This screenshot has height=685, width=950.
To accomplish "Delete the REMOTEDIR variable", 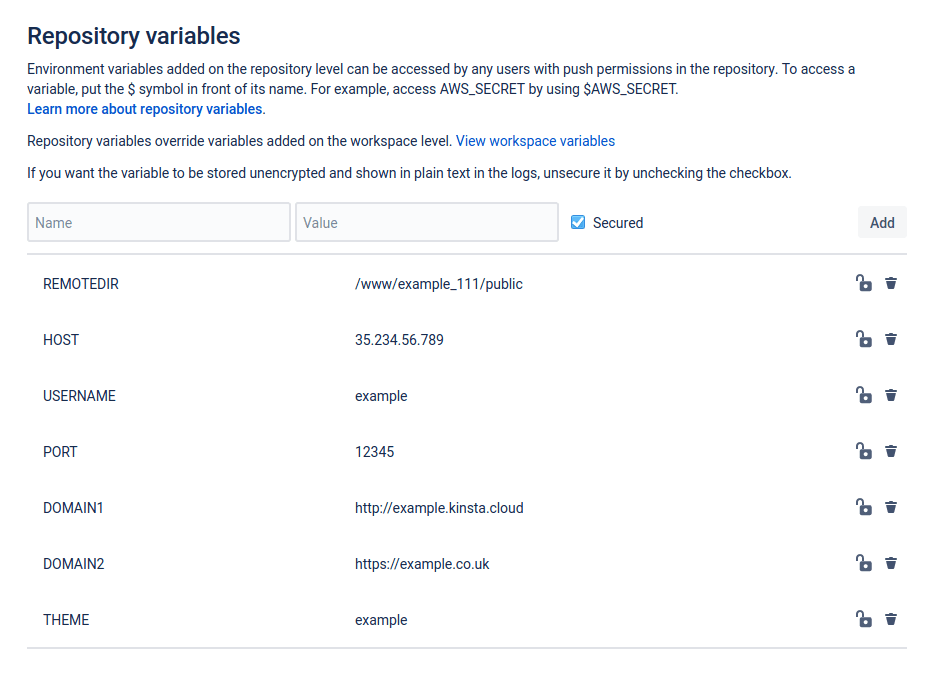I will pyautogui.click(x=891, y=283).
